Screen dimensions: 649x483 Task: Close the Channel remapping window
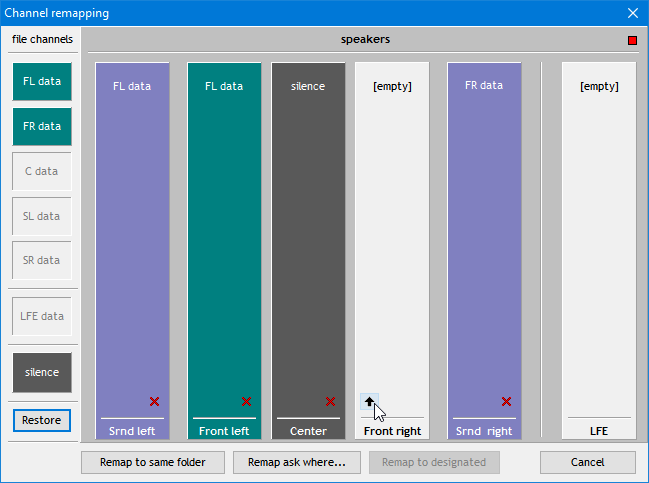coord(632,13)
